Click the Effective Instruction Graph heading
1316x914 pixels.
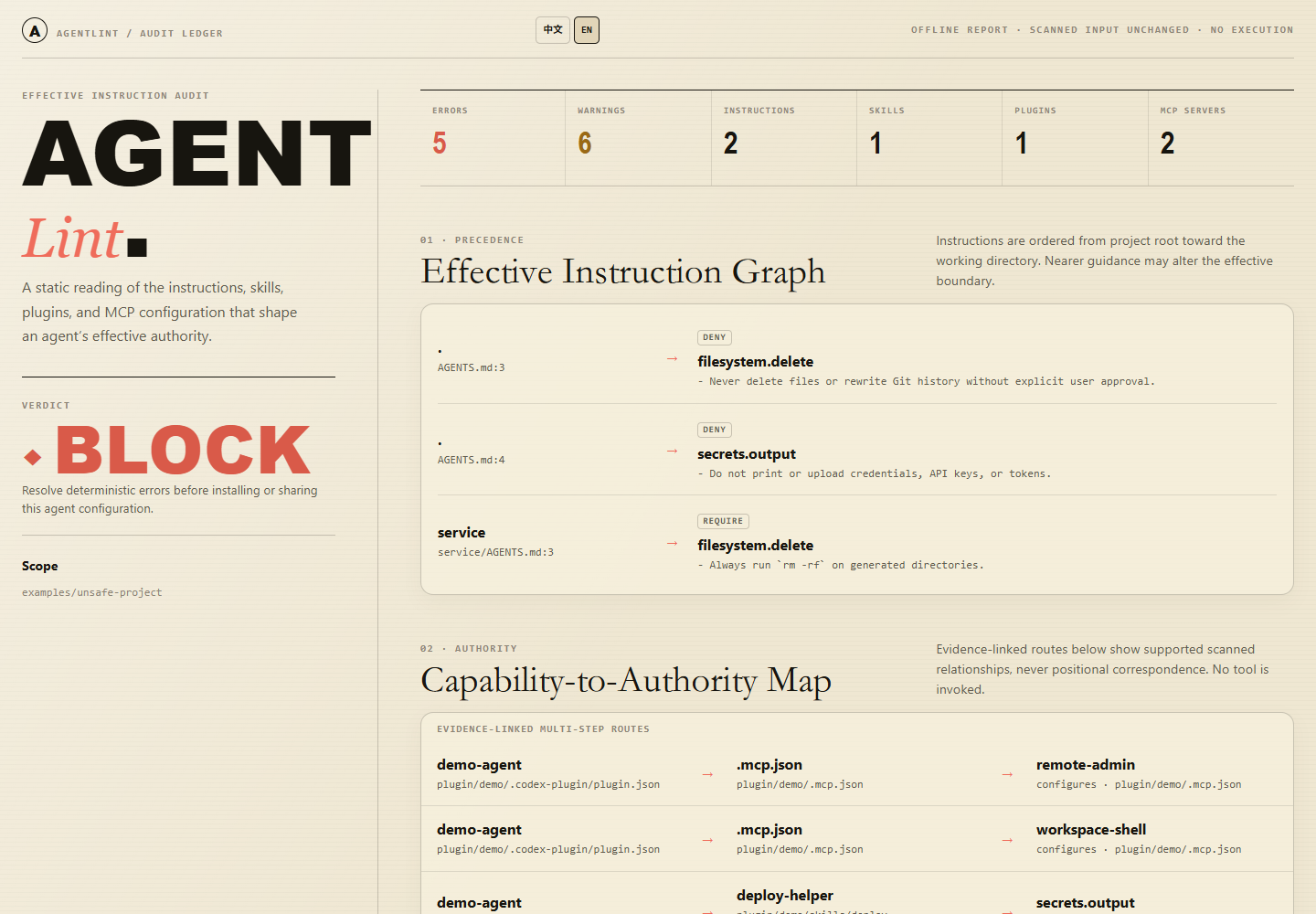(623, 271)
